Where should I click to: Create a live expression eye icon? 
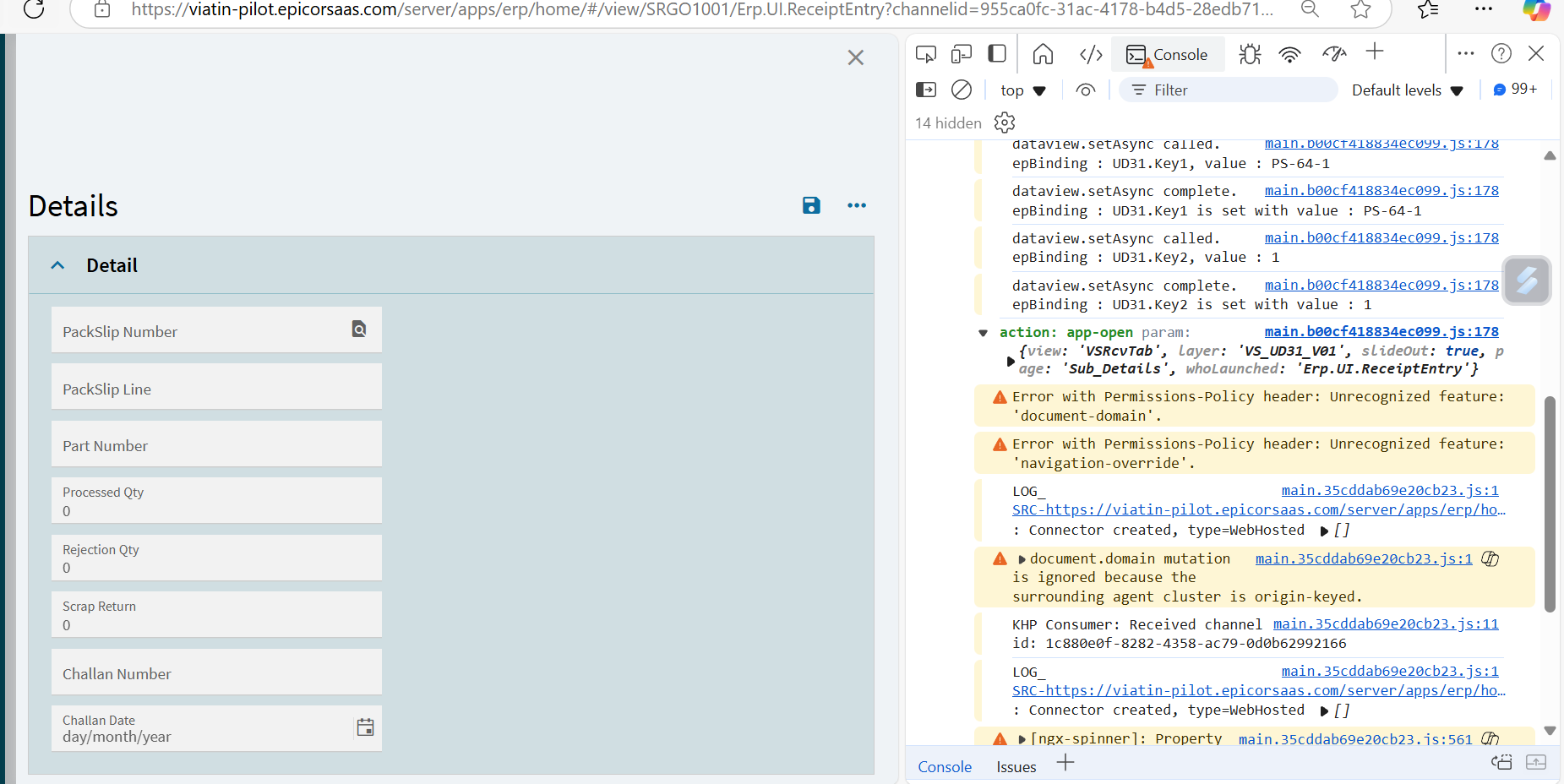pos(1086,90)
